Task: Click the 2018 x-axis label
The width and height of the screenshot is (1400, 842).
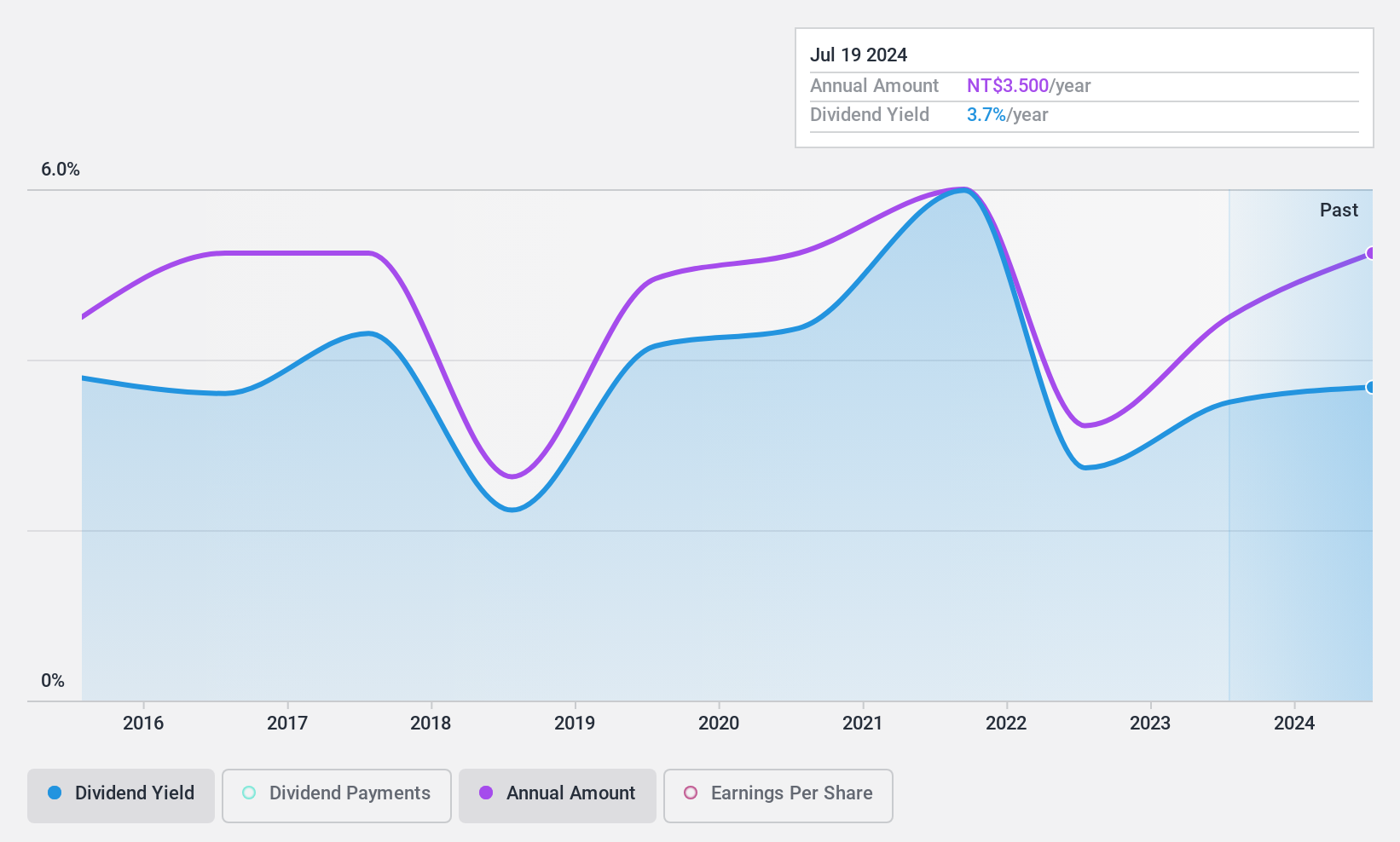Action: click(x=431, y=724)
